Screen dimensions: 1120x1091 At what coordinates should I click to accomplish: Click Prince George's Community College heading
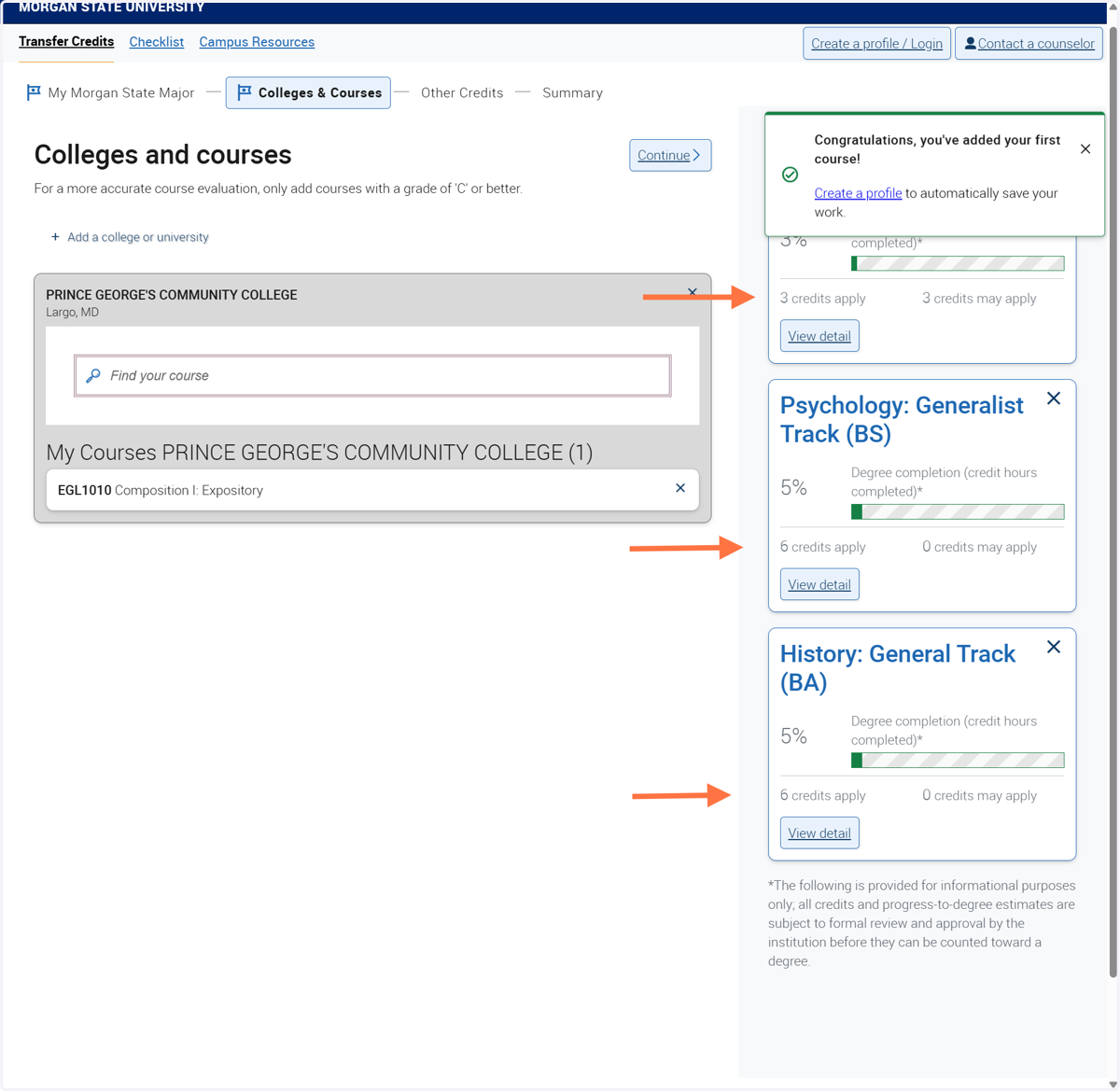[x=172, y=294]
